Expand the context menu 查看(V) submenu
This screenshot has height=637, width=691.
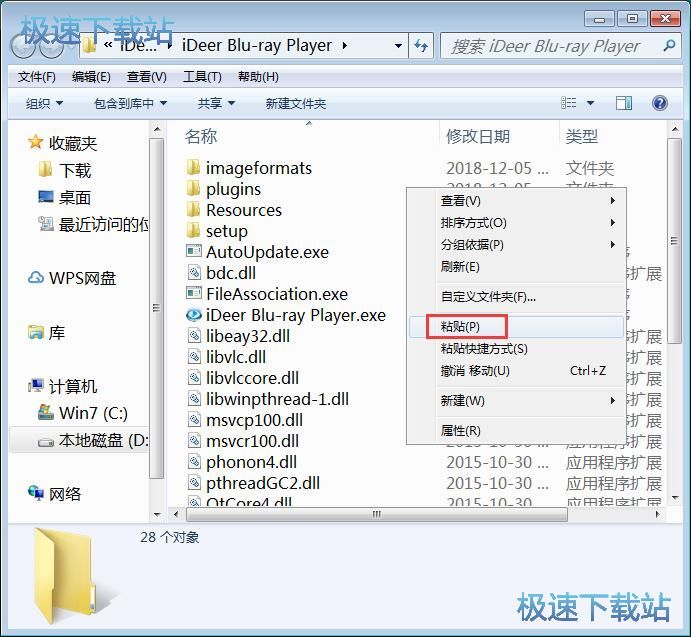(x=516, y=201)
